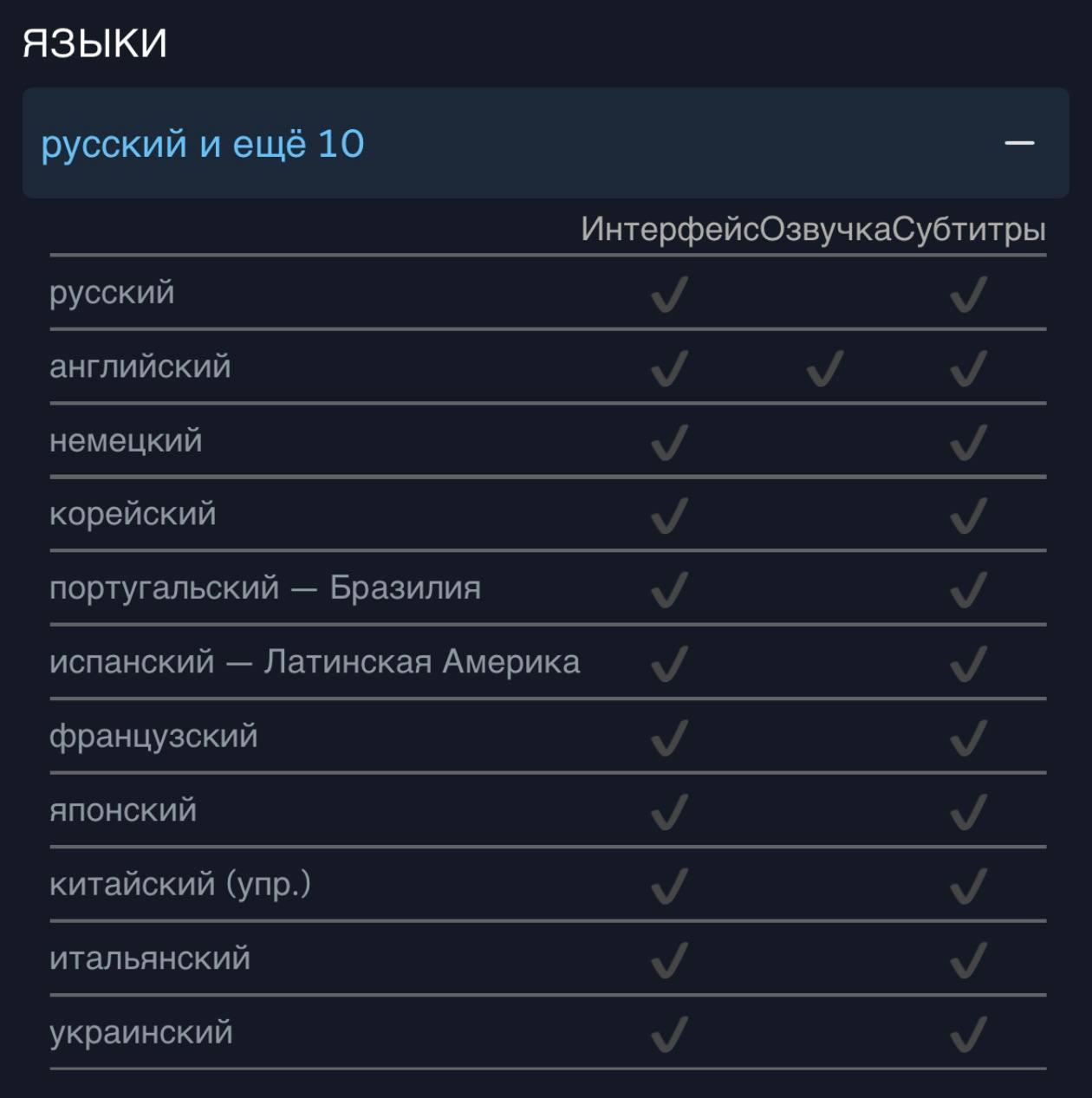Viewport: 1092px width, 1098px height.
Task: Click the Субтитры checkmark for итальянский
Action: (968, 960)
